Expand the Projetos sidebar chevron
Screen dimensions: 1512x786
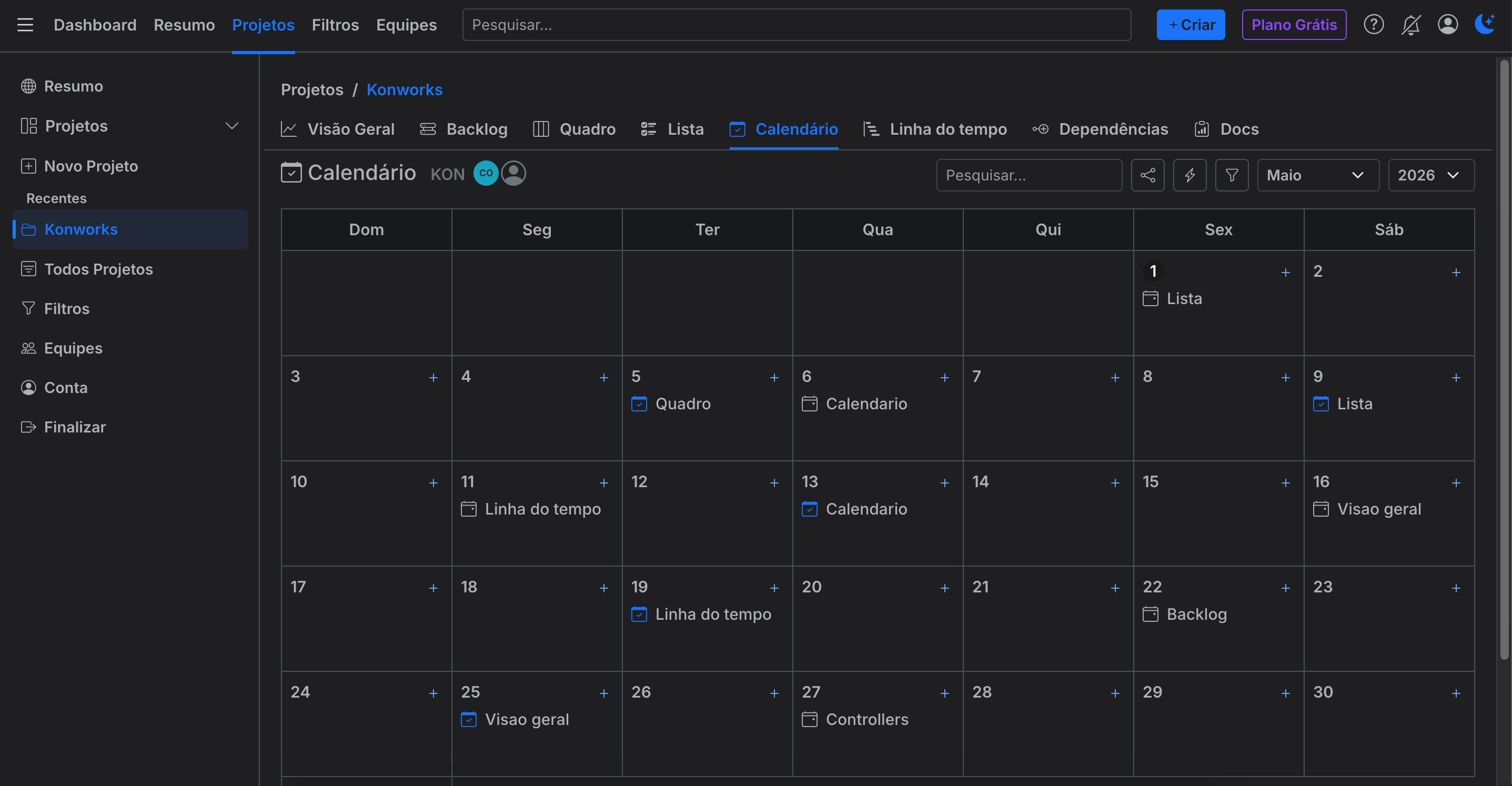click(232, 126)
